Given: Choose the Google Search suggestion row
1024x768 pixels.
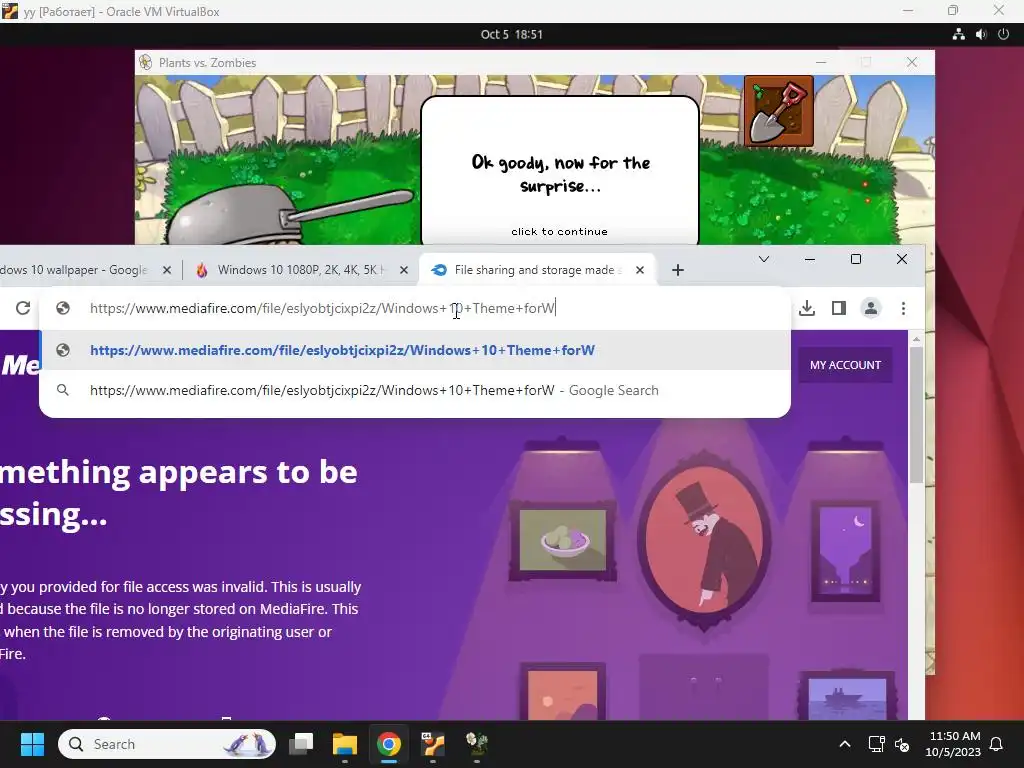Looking at the screenshot, I should 415,390.
